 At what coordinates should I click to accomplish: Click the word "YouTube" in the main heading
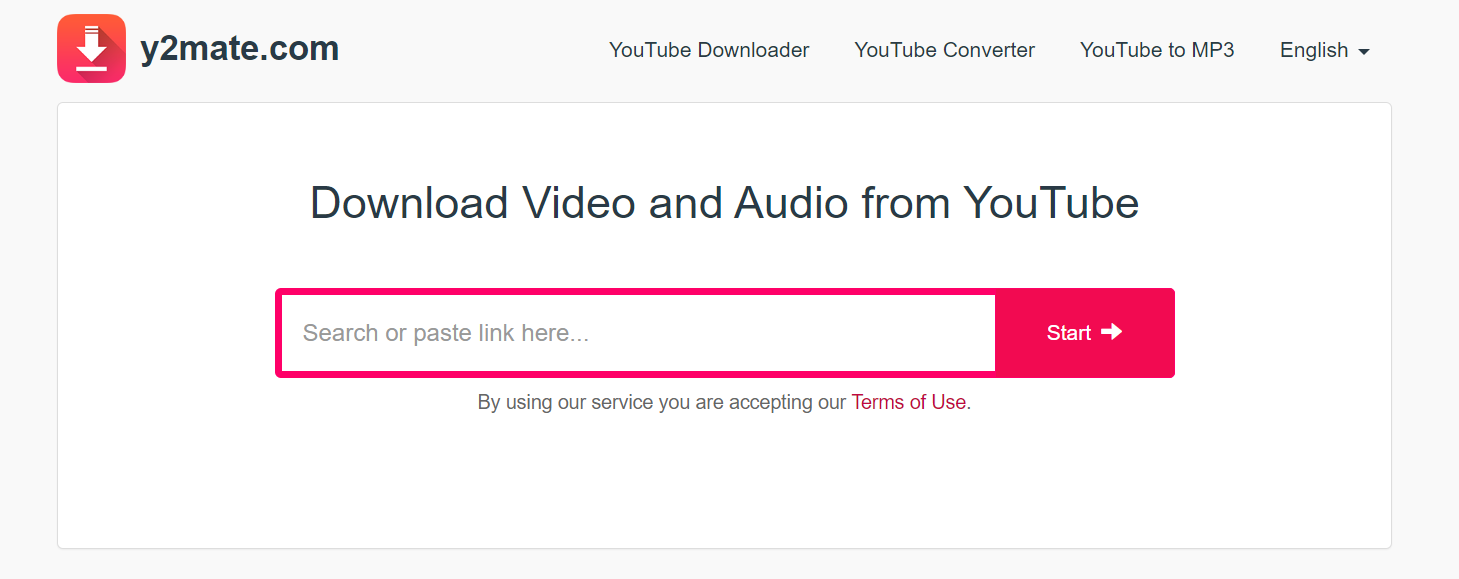click(1051, 203)
